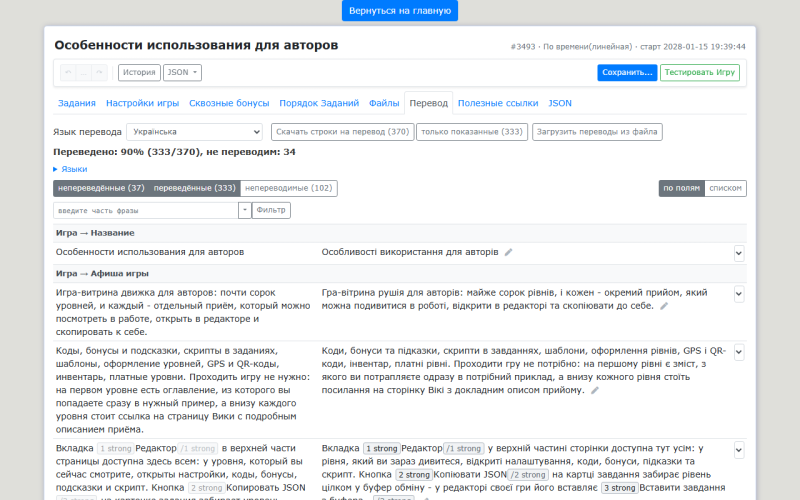Open translation language select 'Українська'
Screen dimensions: 800x500
click(194, 132)
